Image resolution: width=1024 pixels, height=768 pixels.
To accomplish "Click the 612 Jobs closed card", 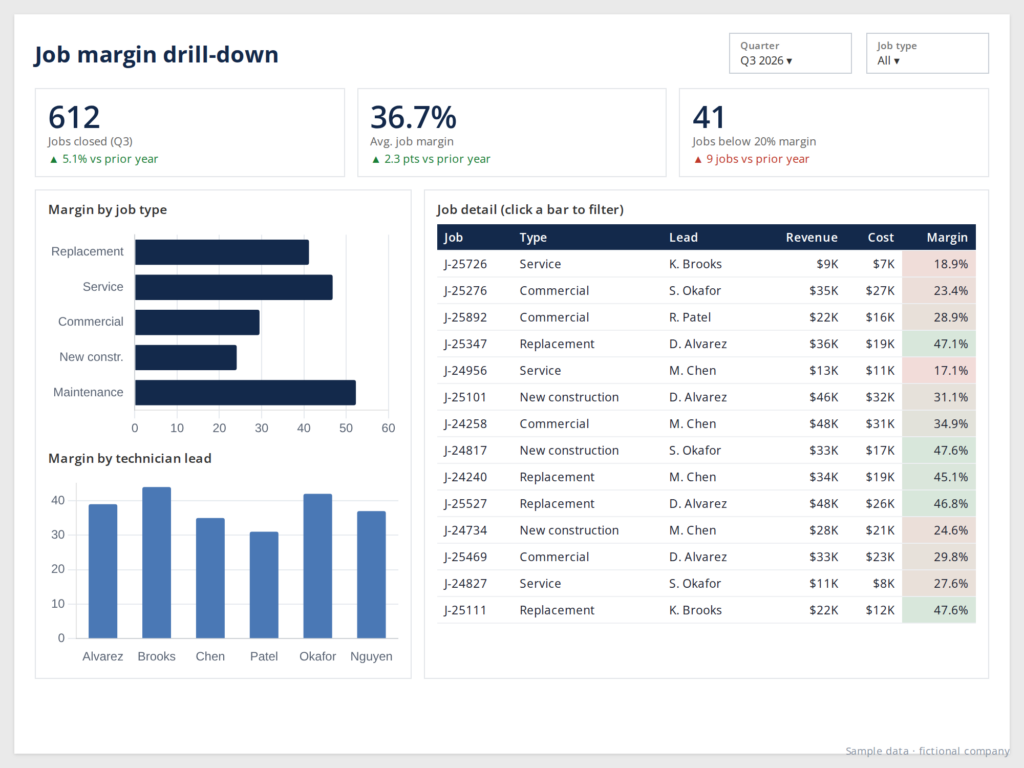I will coord(190,133).
